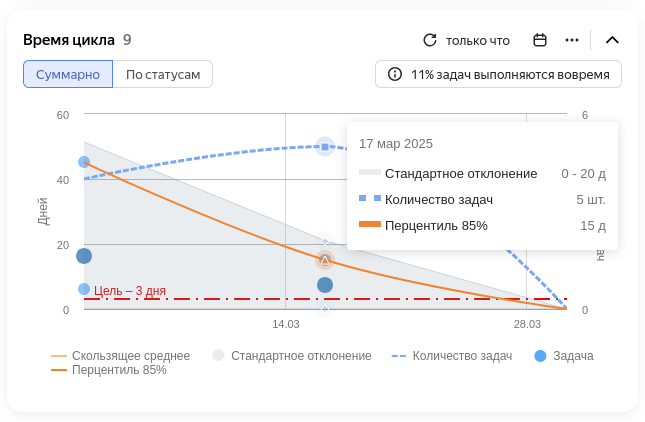Viewport: 645px width, 422px height.
Task: Collapse the Время цикла widget with chevron
Action: click(x=612, y=40)
